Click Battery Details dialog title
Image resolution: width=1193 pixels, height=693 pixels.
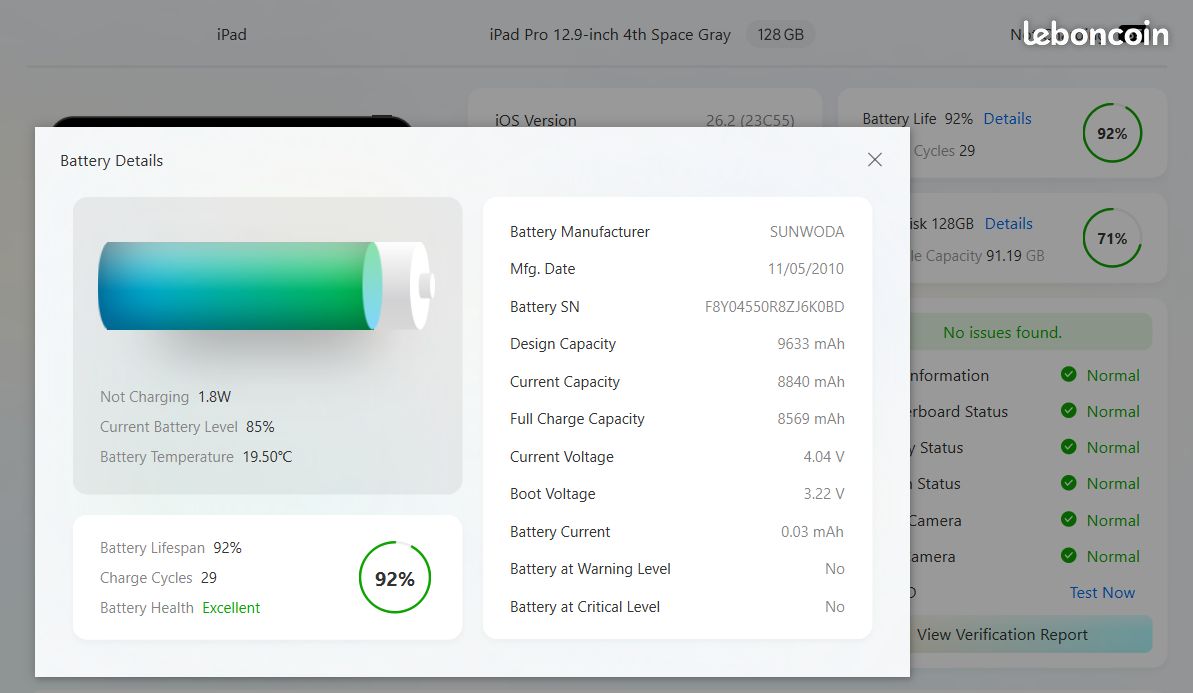pyautogui.click(x=111, y=161)
